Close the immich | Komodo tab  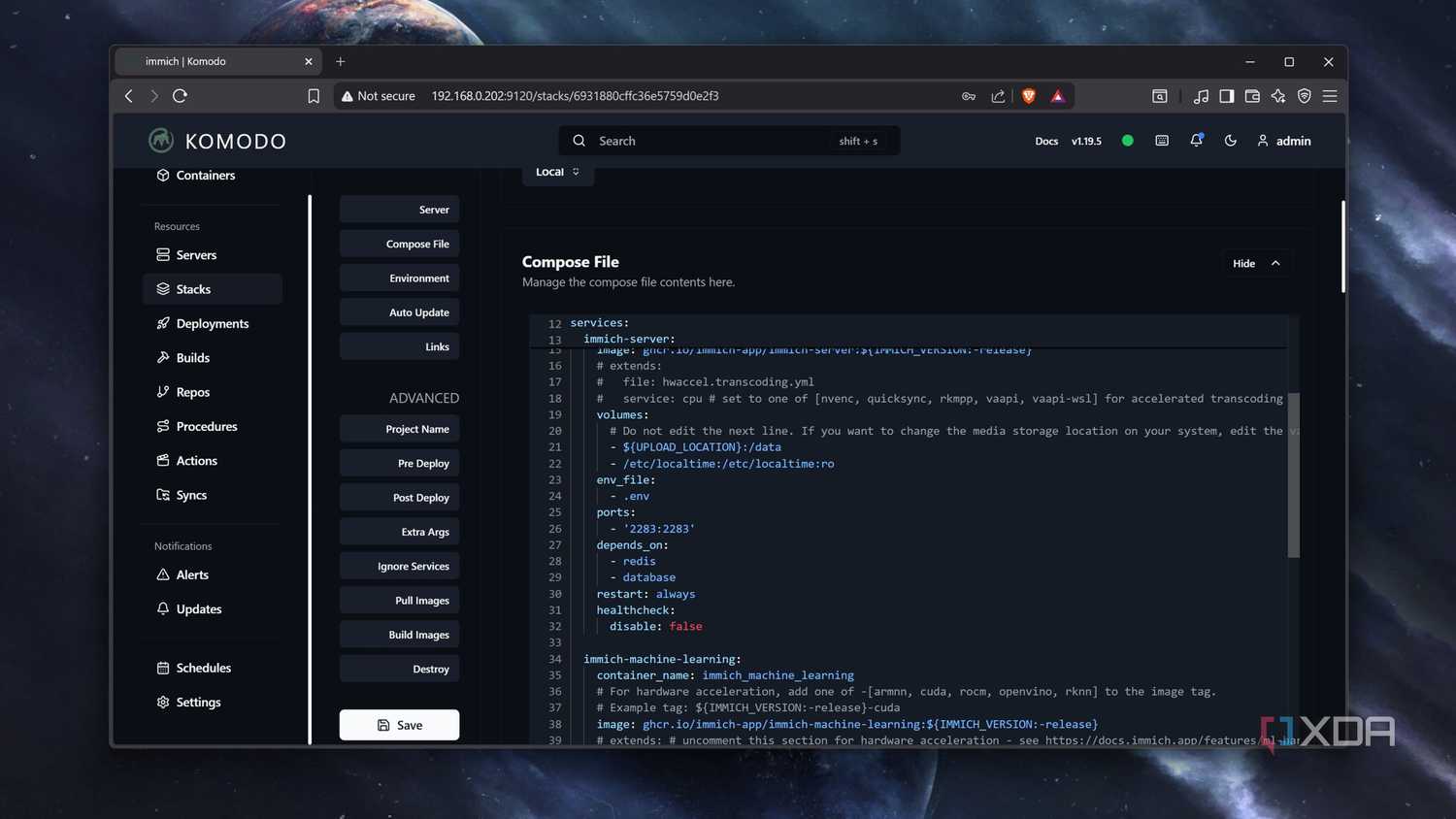(309, 61)
